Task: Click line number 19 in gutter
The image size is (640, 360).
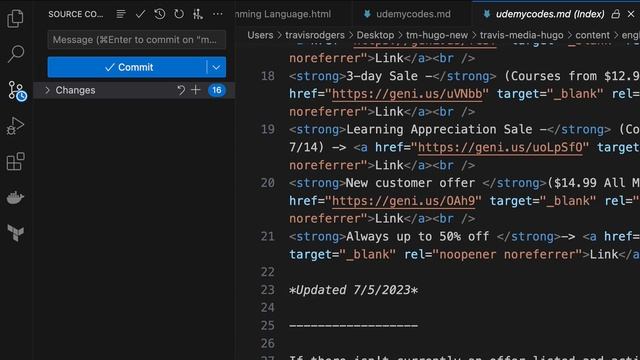Action: coord(268,129)
